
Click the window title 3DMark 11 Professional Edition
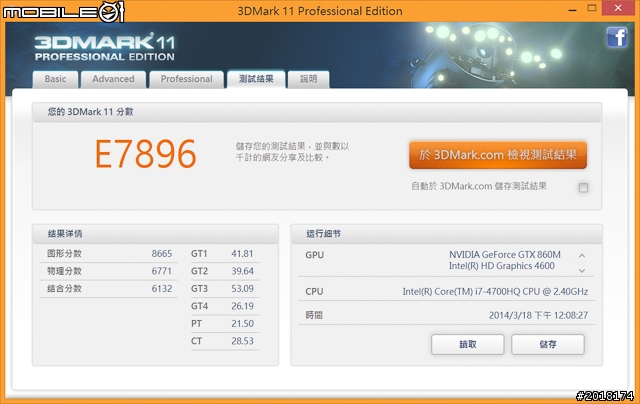coord(320,11)
